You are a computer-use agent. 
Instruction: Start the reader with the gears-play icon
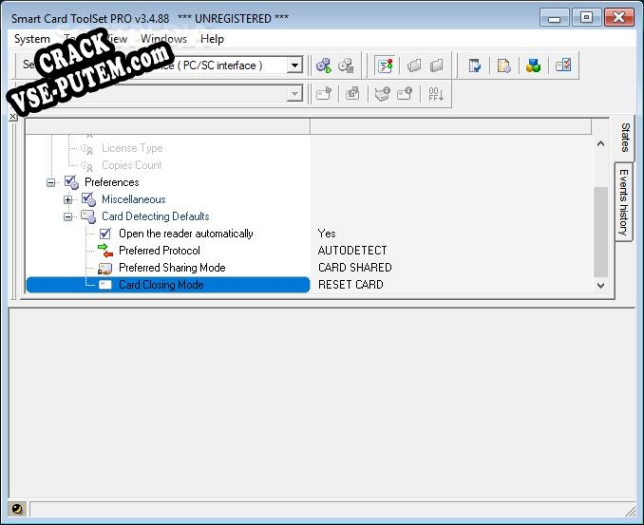tap(324, 65)
